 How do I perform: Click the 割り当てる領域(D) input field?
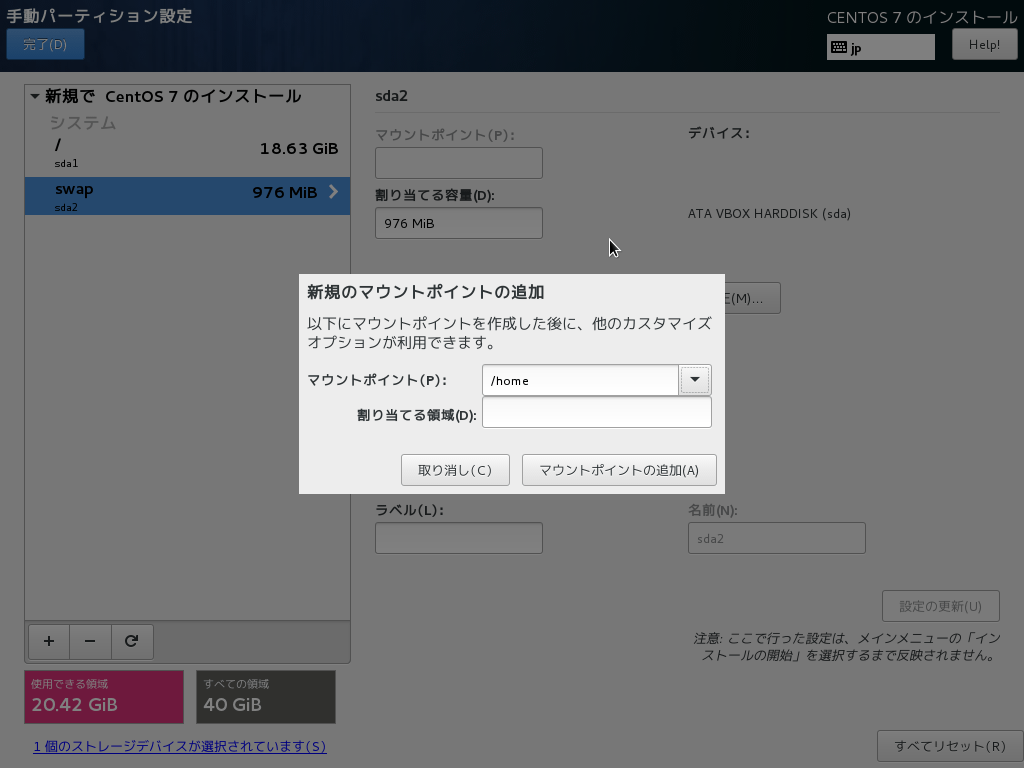pos(597,412)
